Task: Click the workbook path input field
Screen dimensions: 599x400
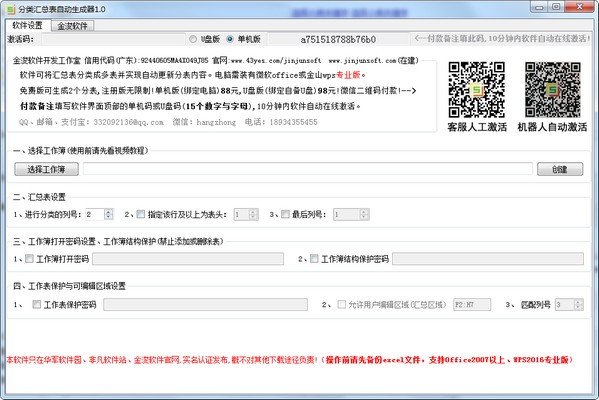Action: click(x=308, y=169)
